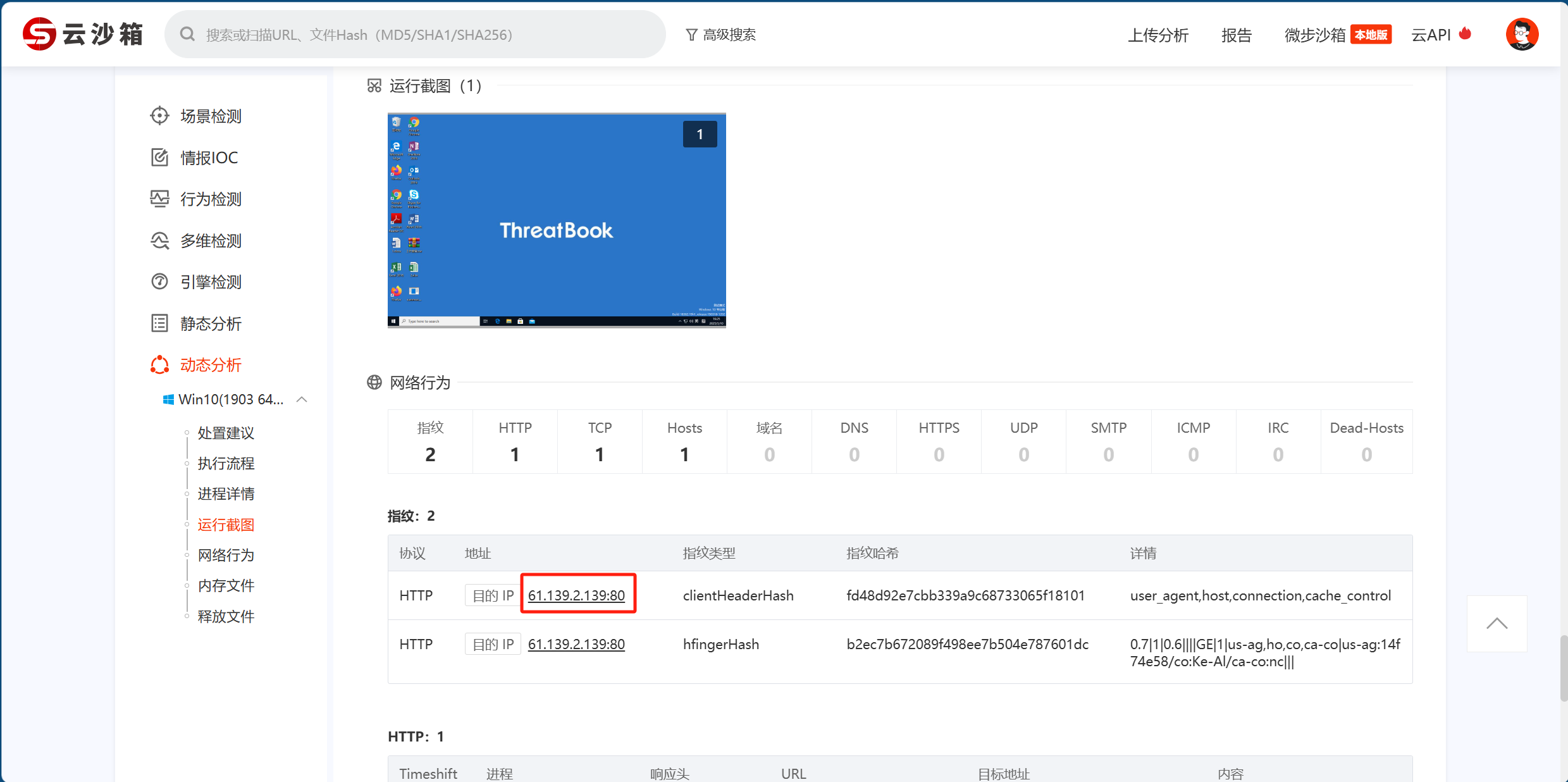Go to 内存文件 in sidebar tree

[x=225, y=585]
